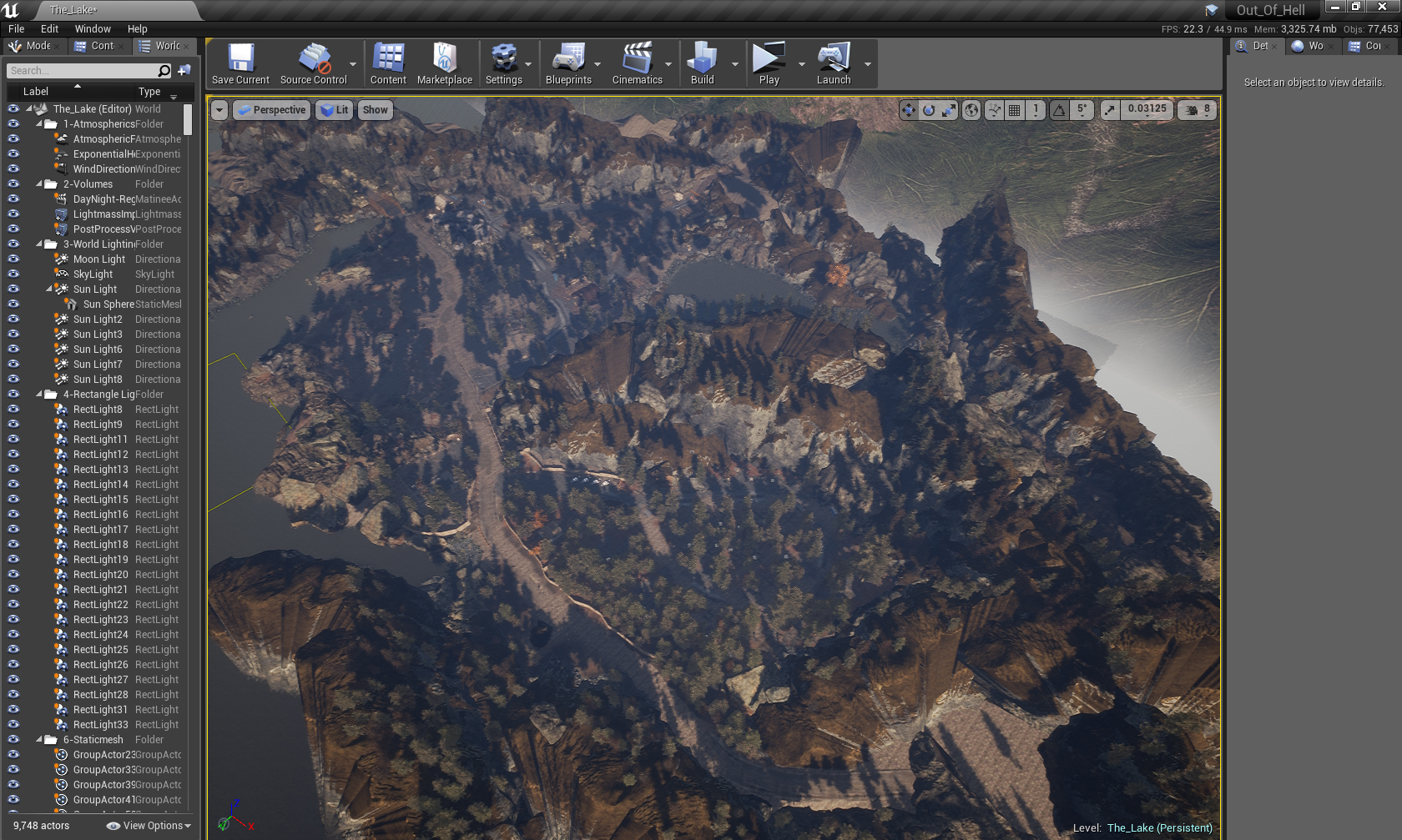Screen dimensions: 1402x840
Task: Select the scale transform gizmo icon
Action: tap(949, 110)
